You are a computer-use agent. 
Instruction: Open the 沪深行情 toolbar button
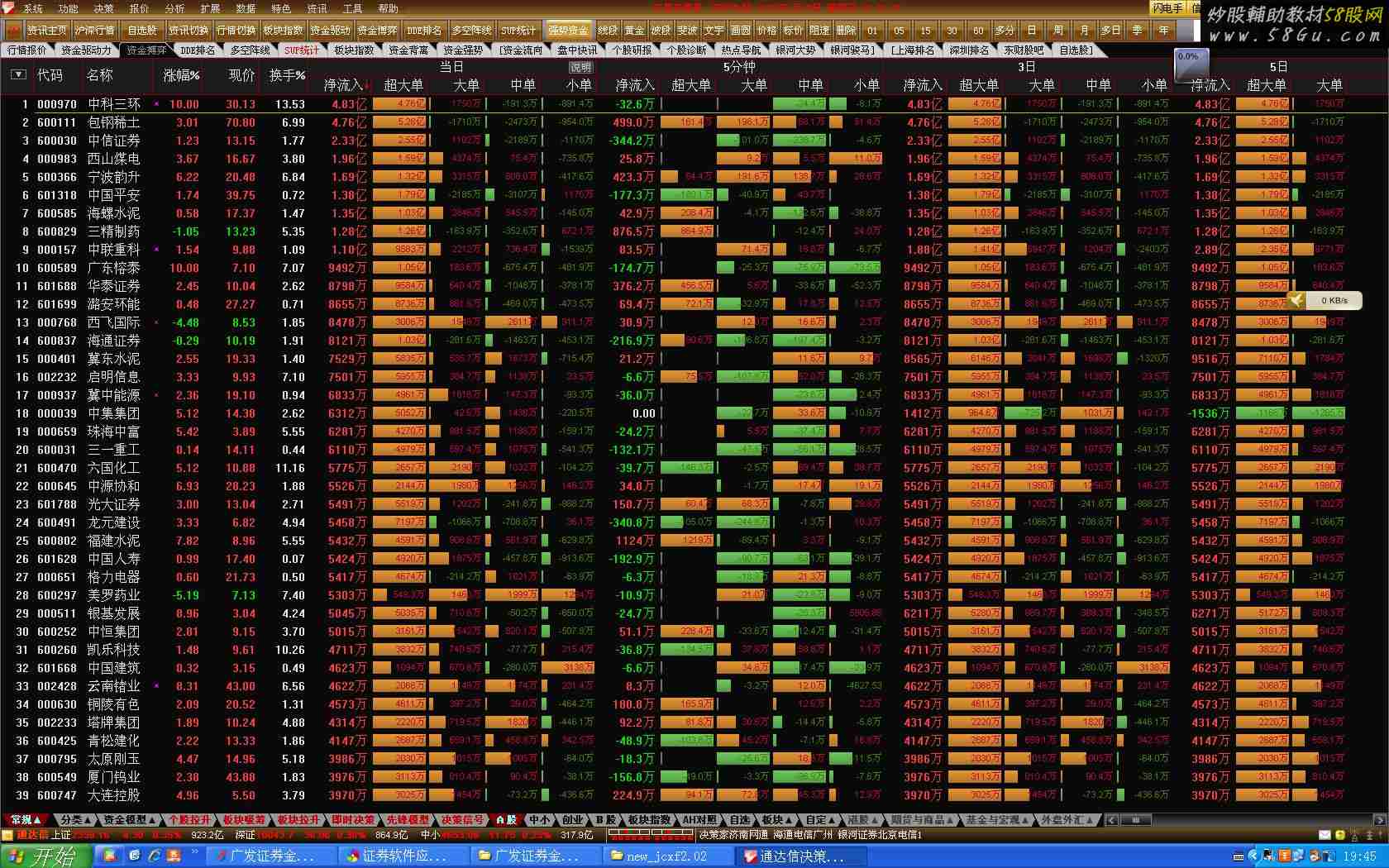[x=94, y=30]
